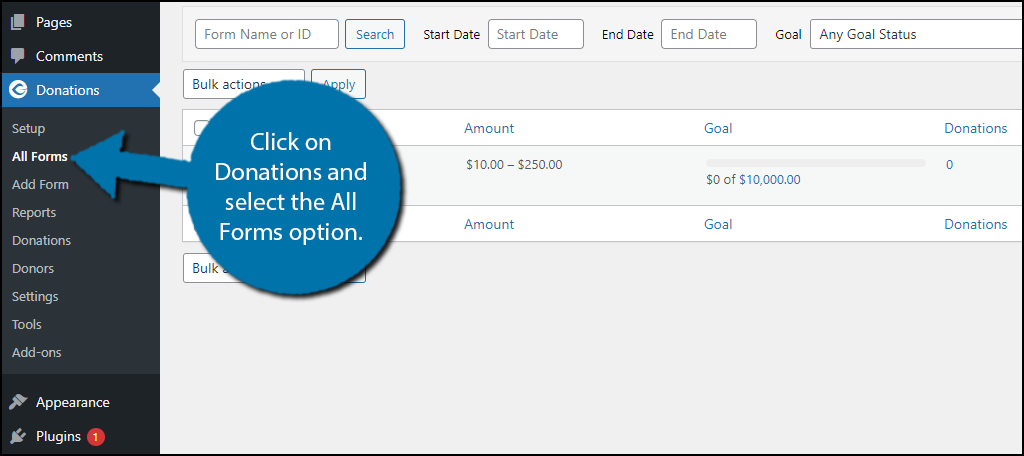Image resolution: width=1024 pixels, height=456 pixels.
Task: Click the Search button
Action: [x=375, y=34]
